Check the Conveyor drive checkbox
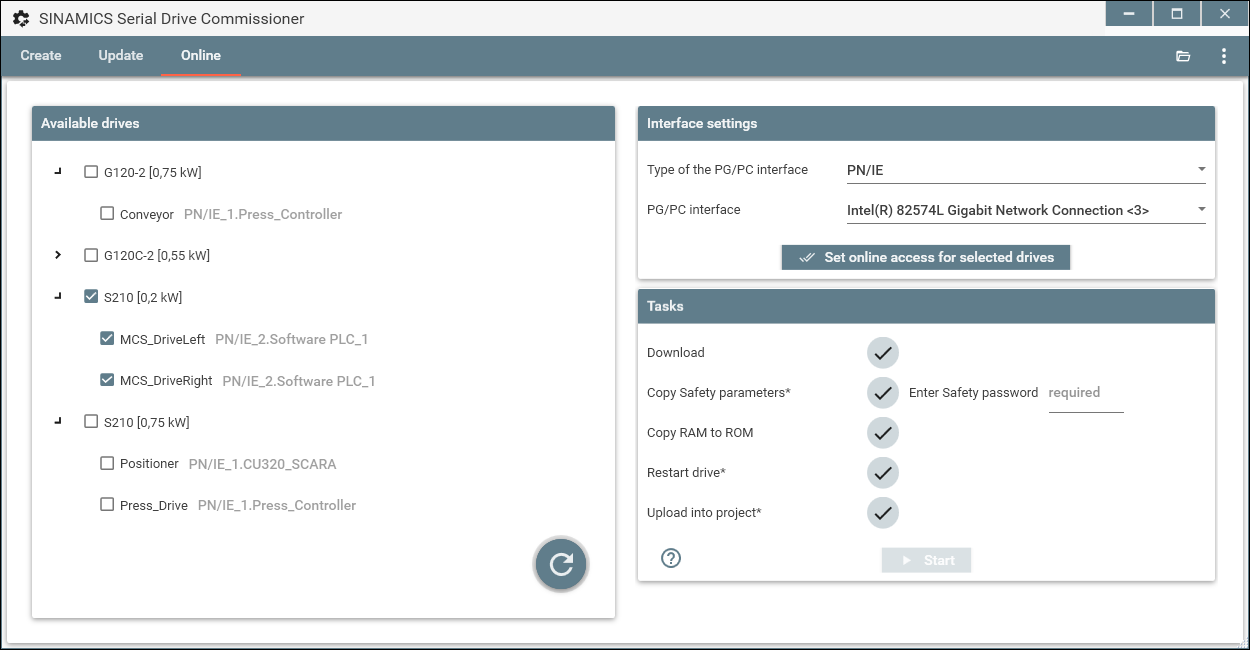The width and height of the screenshot is (1250, 650). click(107, 214)
